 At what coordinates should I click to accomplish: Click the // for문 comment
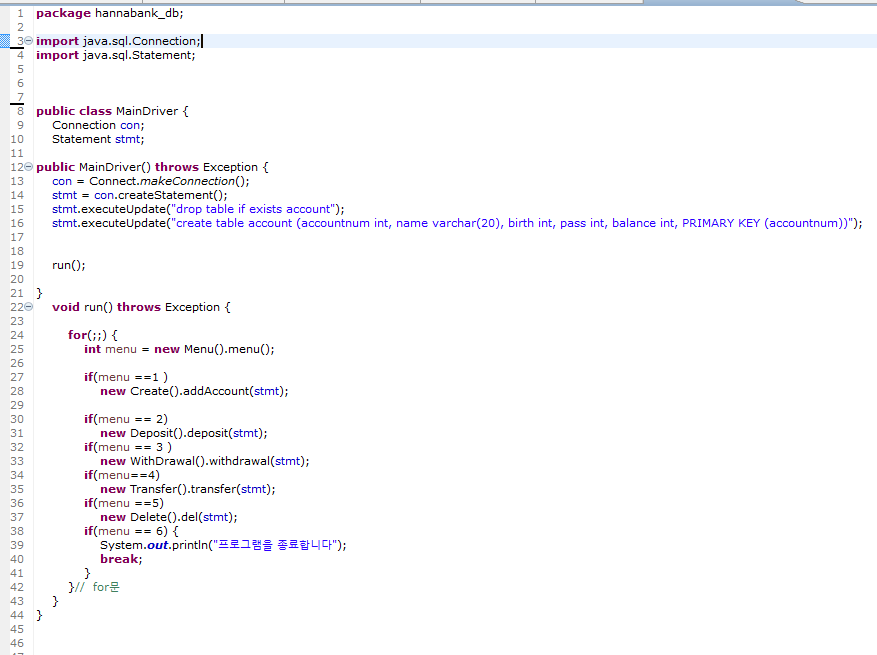point(97,587)
